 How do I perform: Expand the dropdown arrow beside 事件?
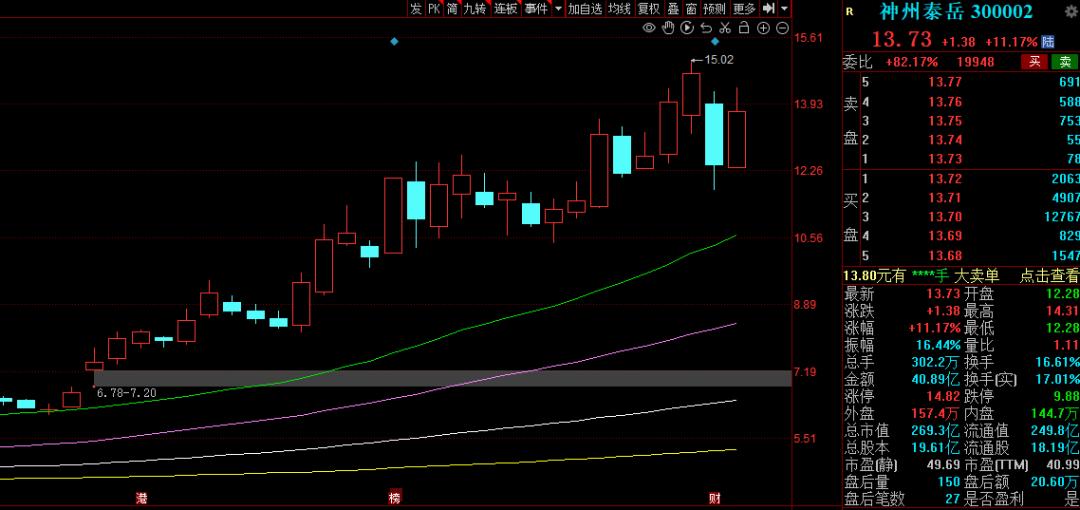(558, 9)
